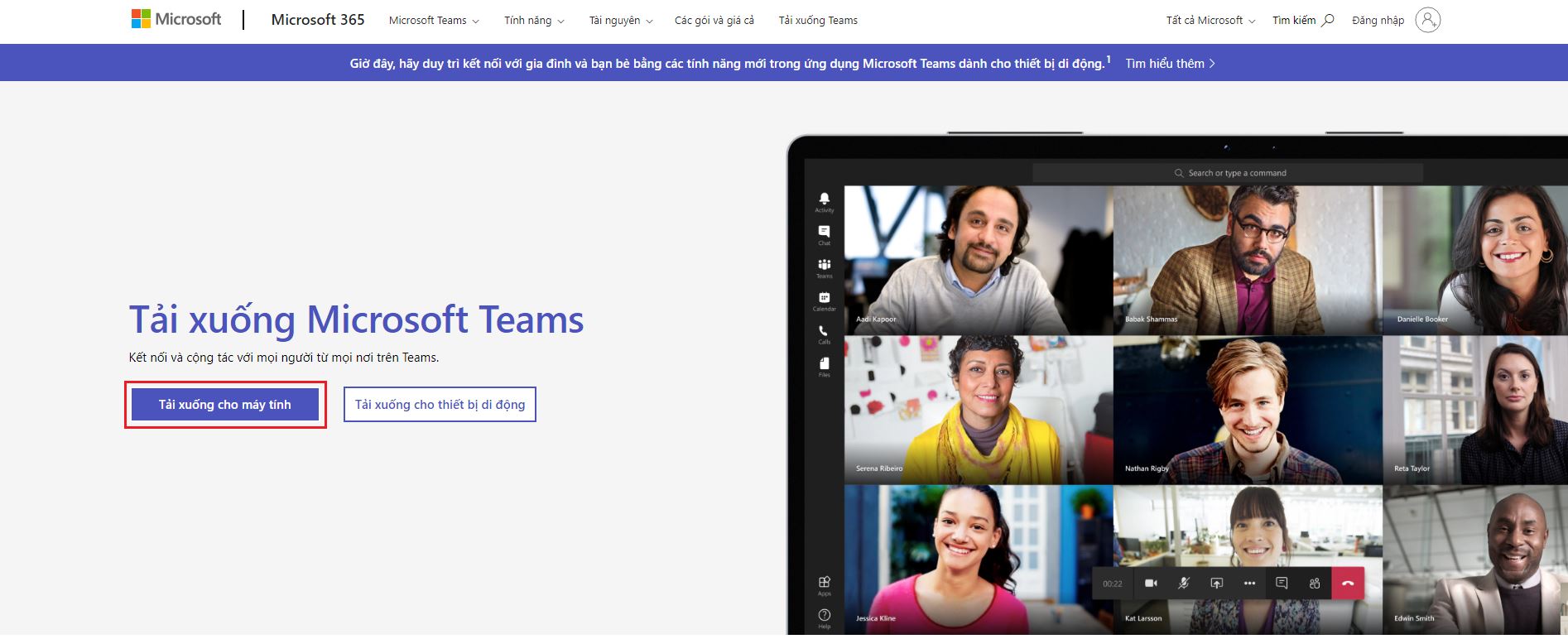The image size is (1568, 639).
Task: Toggle the muted microphone icon
Action: pos(1184,584)
